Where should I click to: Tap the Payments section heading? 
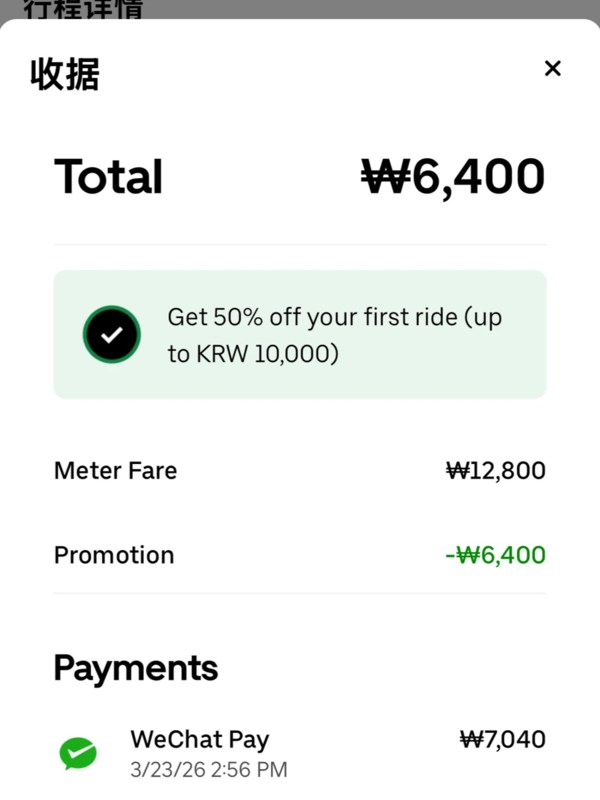(136, 668)
